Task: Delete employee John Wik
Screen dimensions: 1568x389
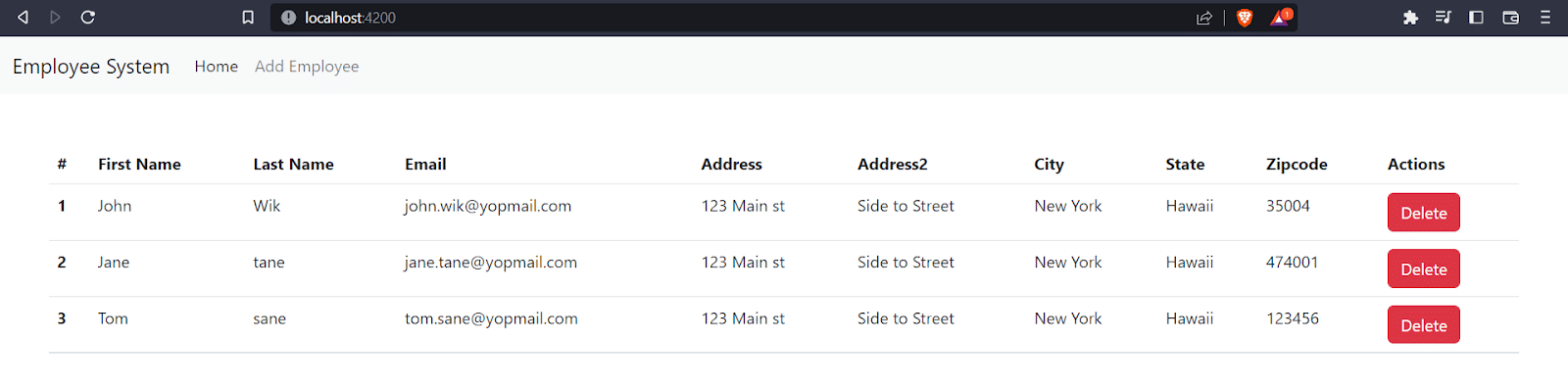Action: click(1423, 213)
